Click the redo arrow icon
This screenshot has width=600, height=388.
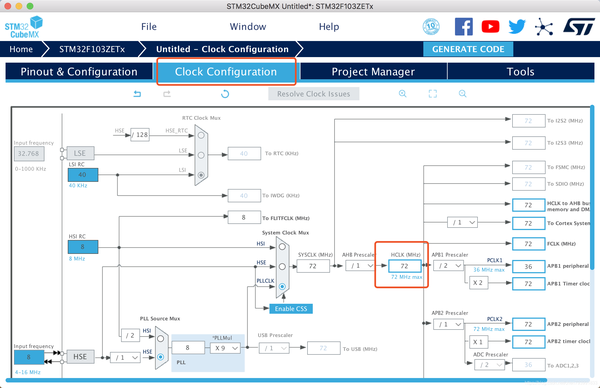pos(167,94)
